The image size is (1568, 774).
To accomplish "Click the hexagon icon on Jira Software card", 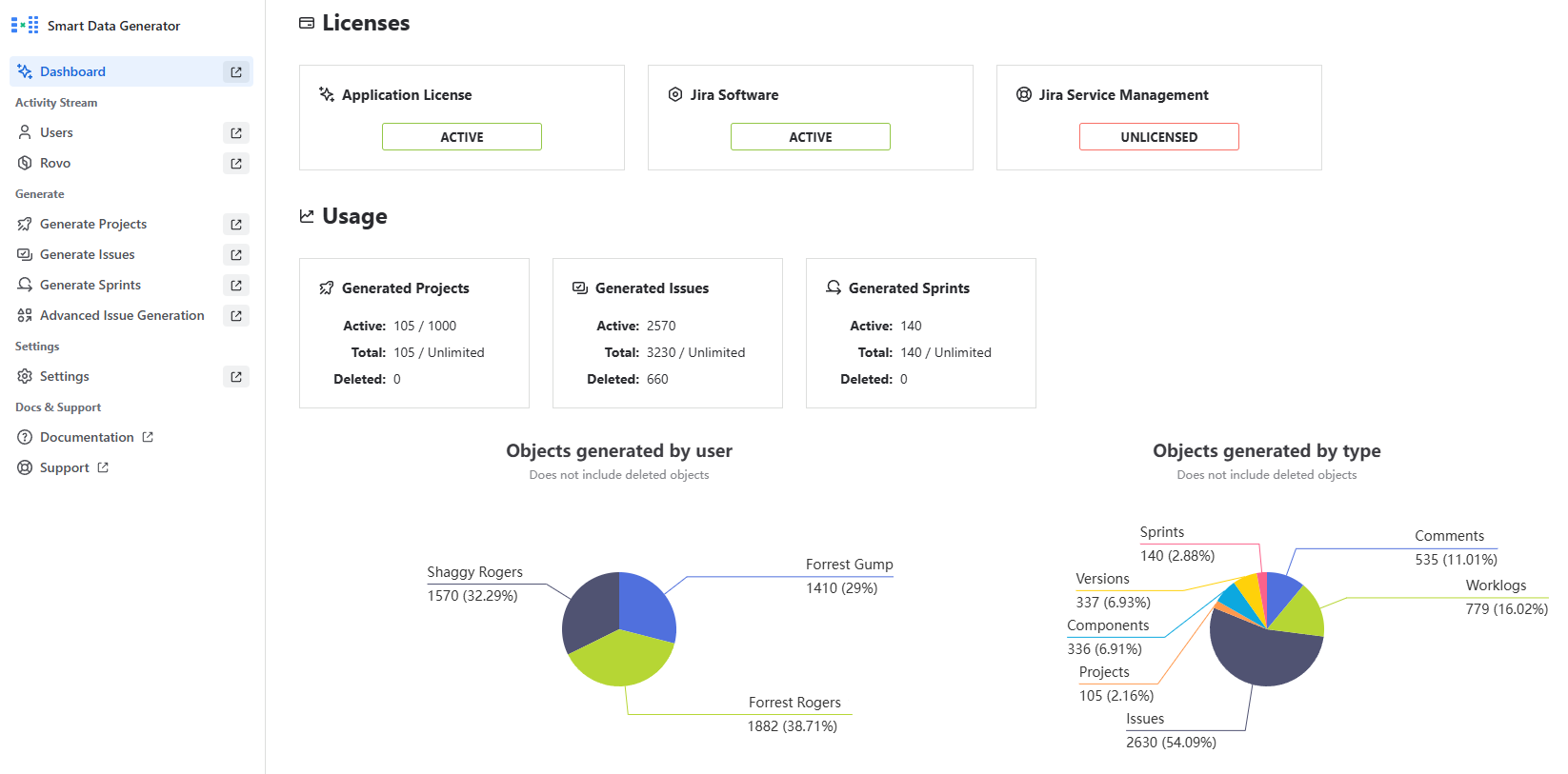I will click(675, 94).
